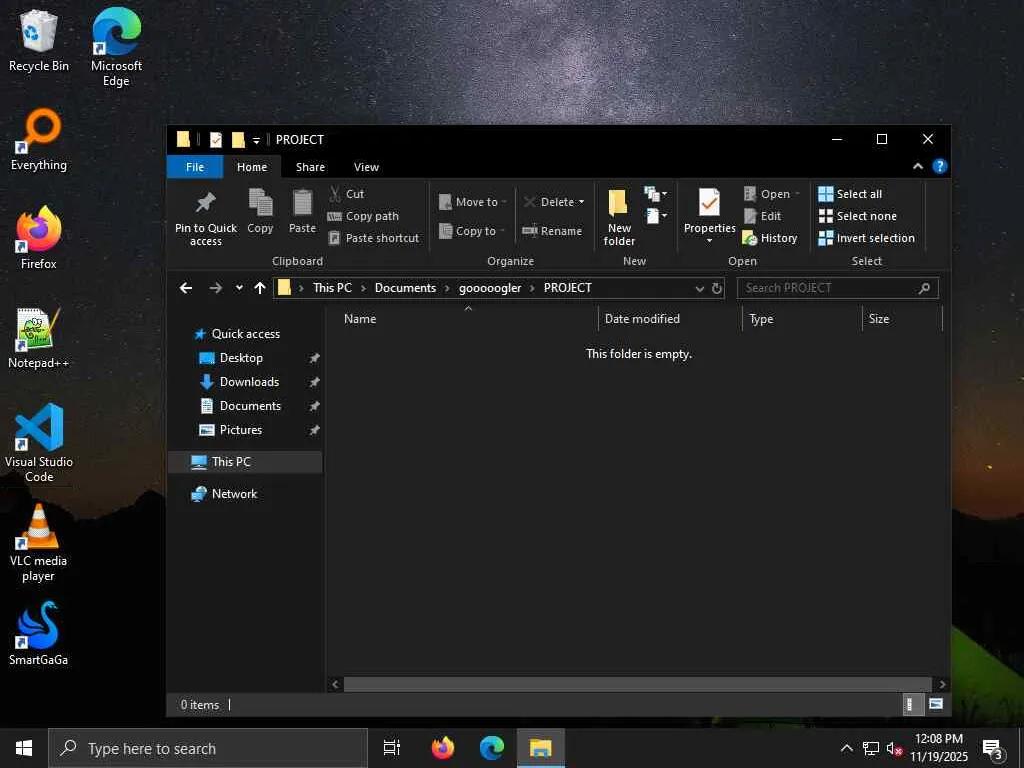Click the horizontal scrollbar track
The width and height of the screenshot is (1024, 768).
[637, 684]
